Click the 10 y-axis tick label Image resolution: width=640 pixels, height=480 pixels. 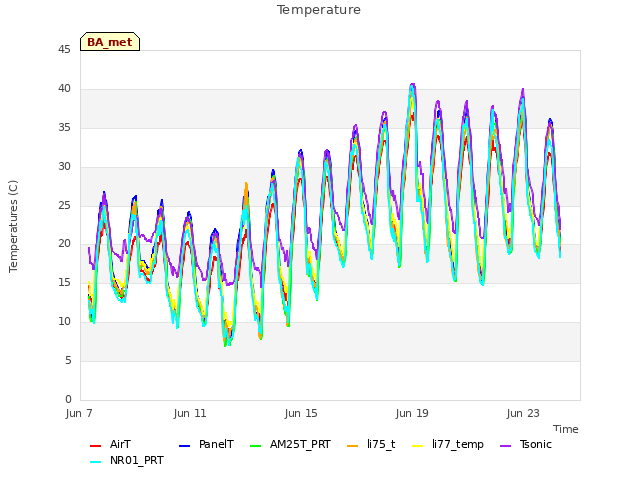[x=64, y=322]
